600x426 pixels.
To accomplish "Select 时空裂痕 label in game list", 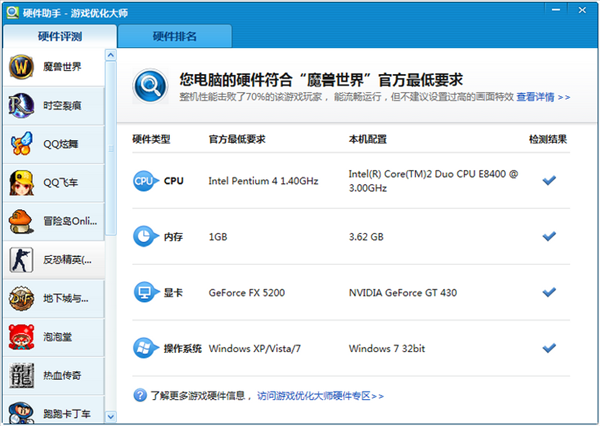I will [x=62, y=106].
